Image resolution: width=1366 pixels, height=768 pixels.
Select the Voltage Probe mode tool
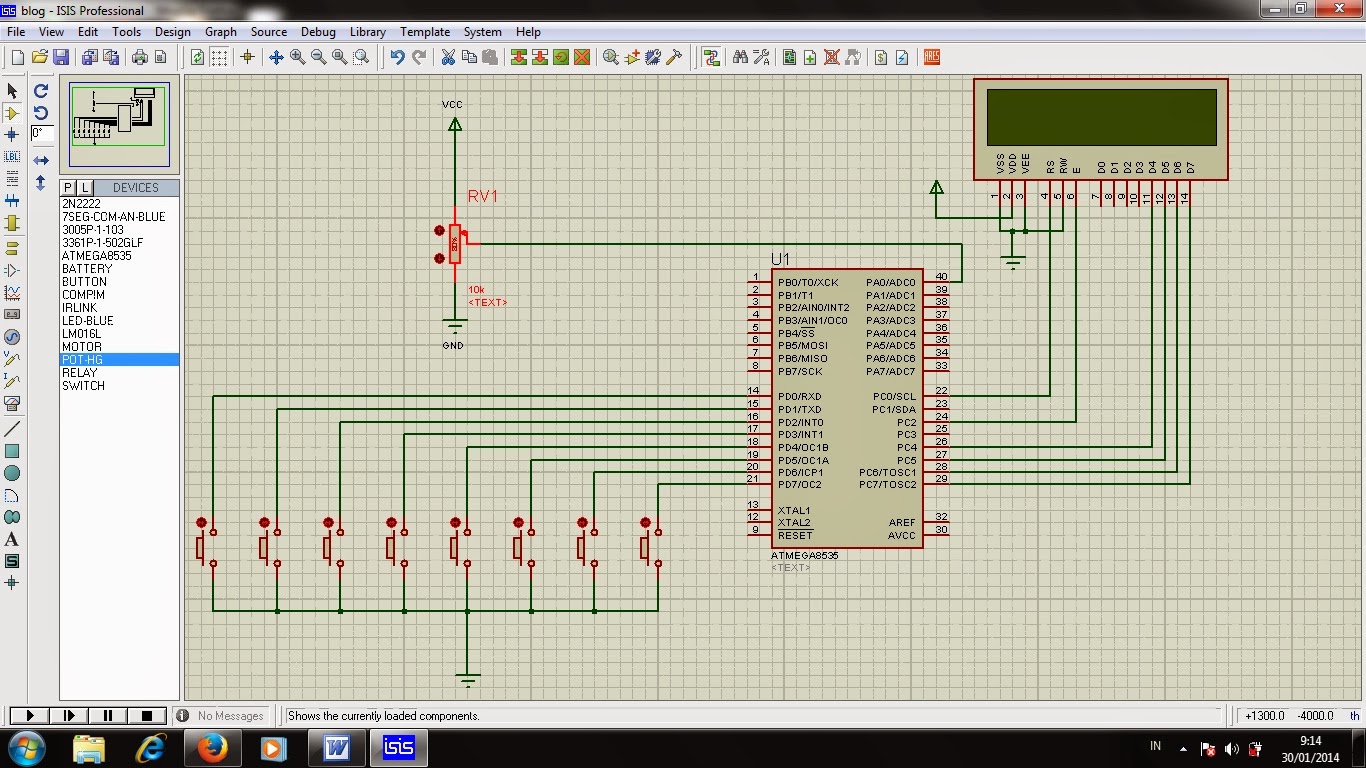click(11, 359)
